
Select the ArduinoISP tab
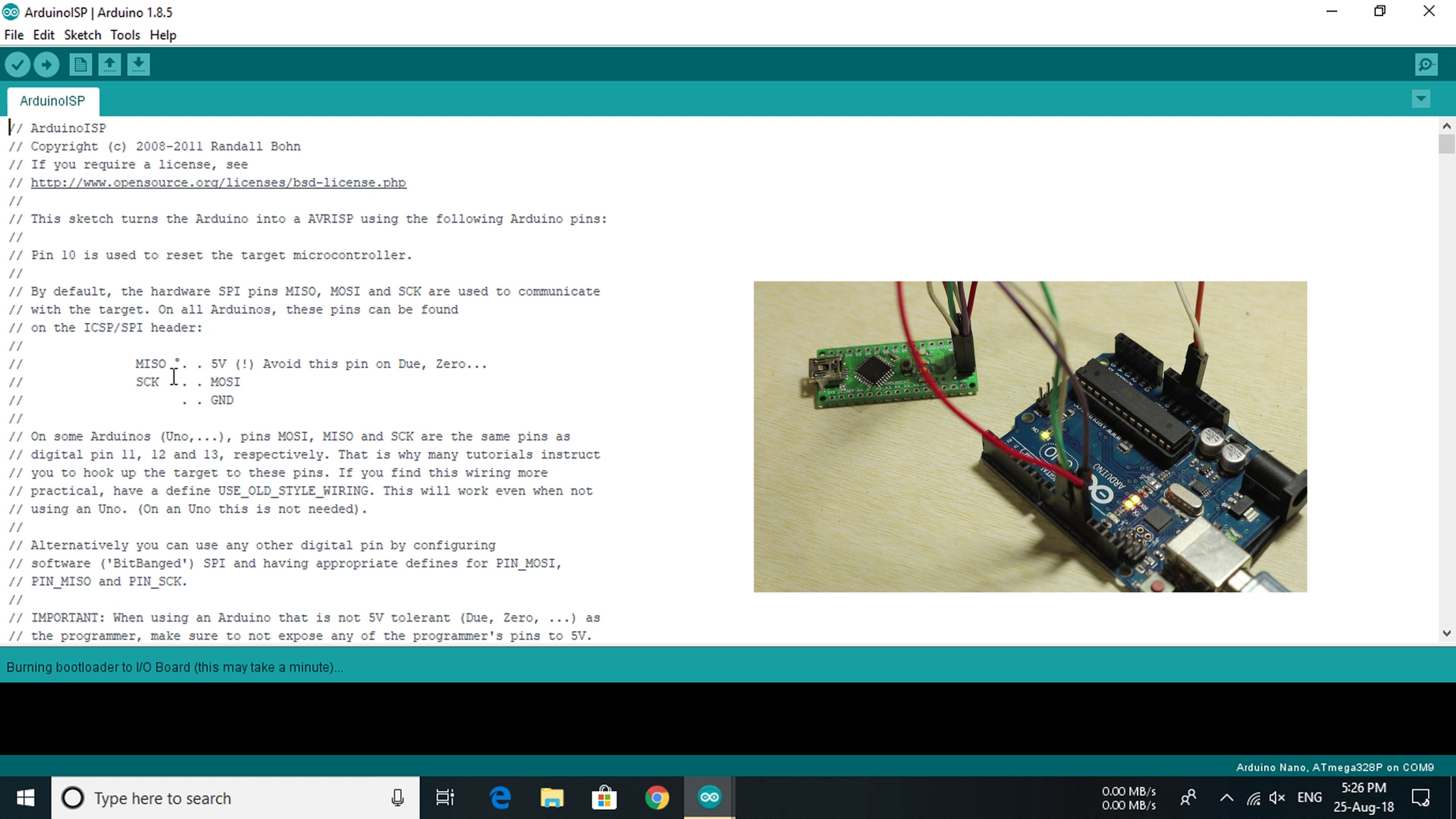53,101
